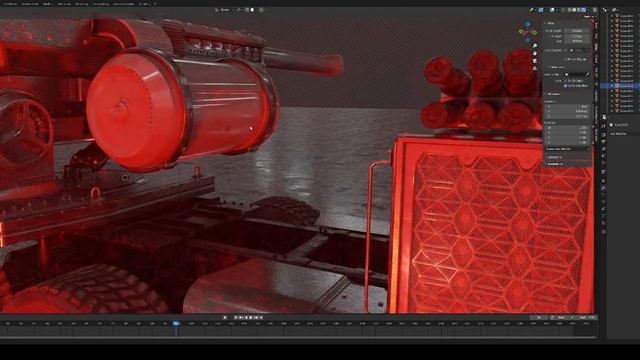Collapse the 3D Cursor panel
The height and width of the screenshot is (360, 640).
point(553,94)
